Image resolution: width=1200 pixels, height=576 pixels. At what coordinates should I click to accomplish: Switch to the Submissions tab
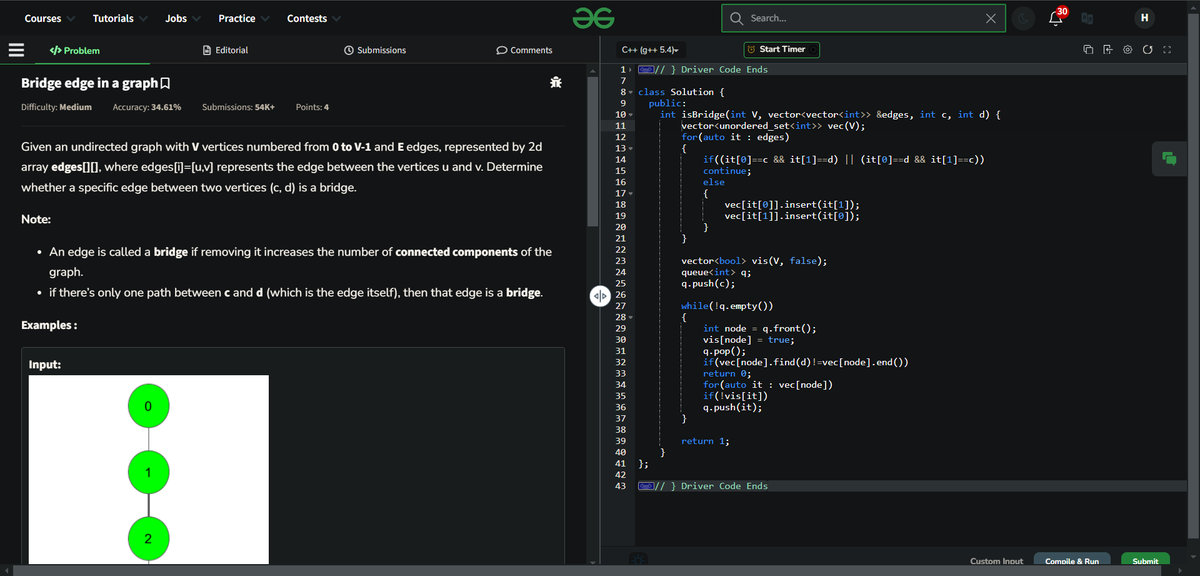(x=375, y=50)
